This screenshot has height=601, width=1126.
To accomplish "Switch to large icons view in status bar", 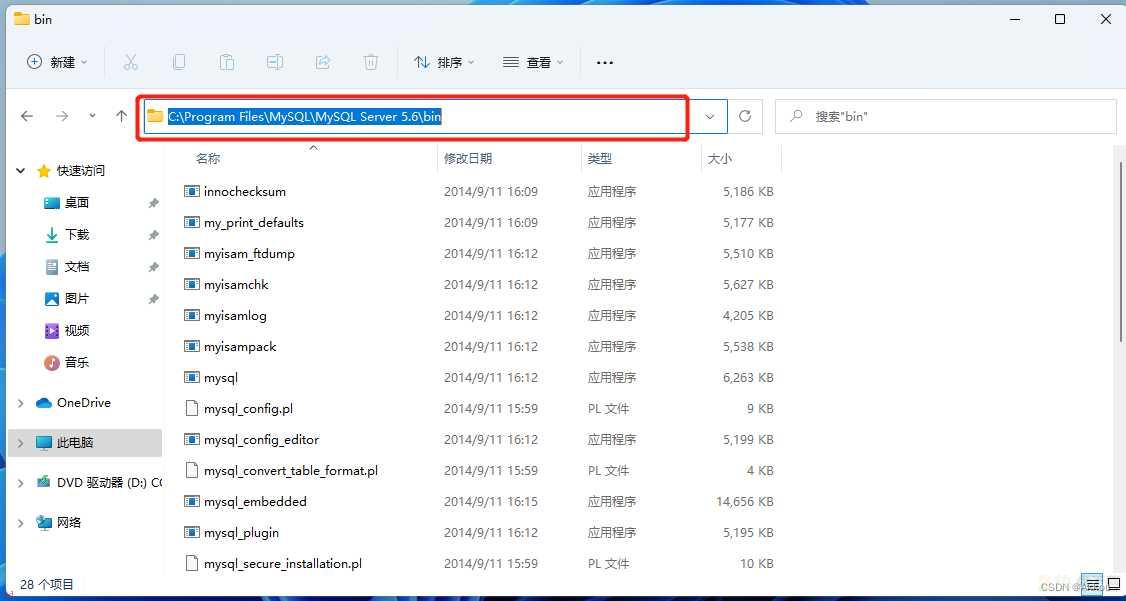I will 1112,583.
